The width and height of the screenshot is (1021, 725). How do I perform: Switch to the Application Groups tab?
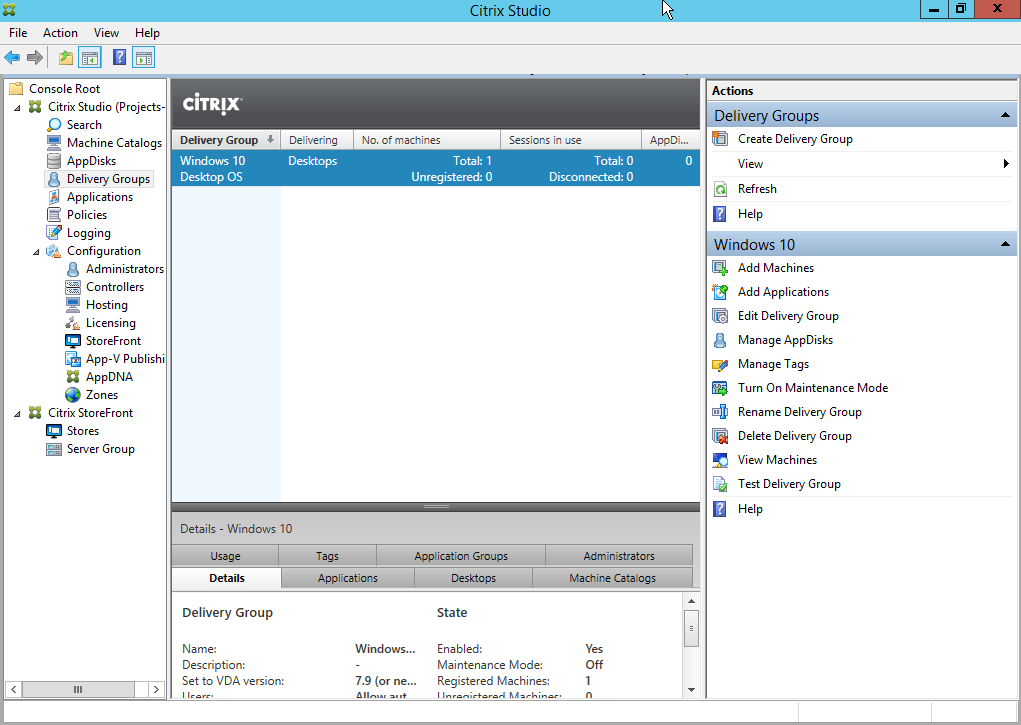[x=461, y=556]
